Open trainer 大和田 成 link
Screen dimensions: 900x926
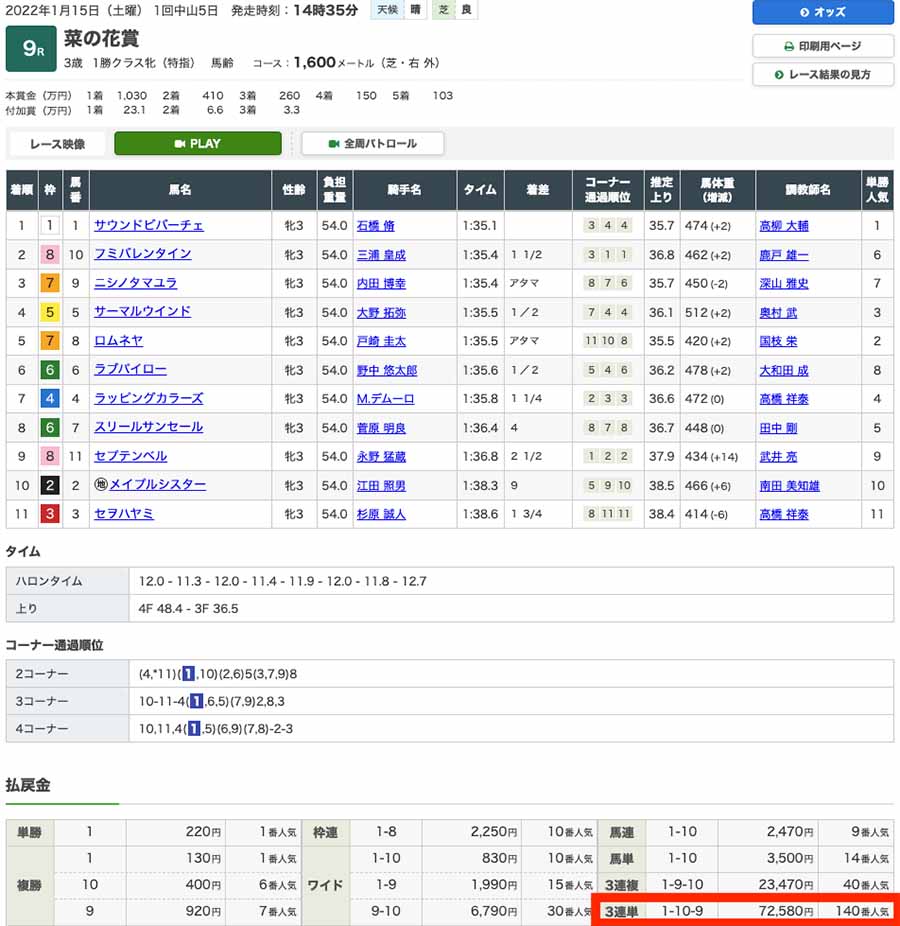[x=784, y=370]
